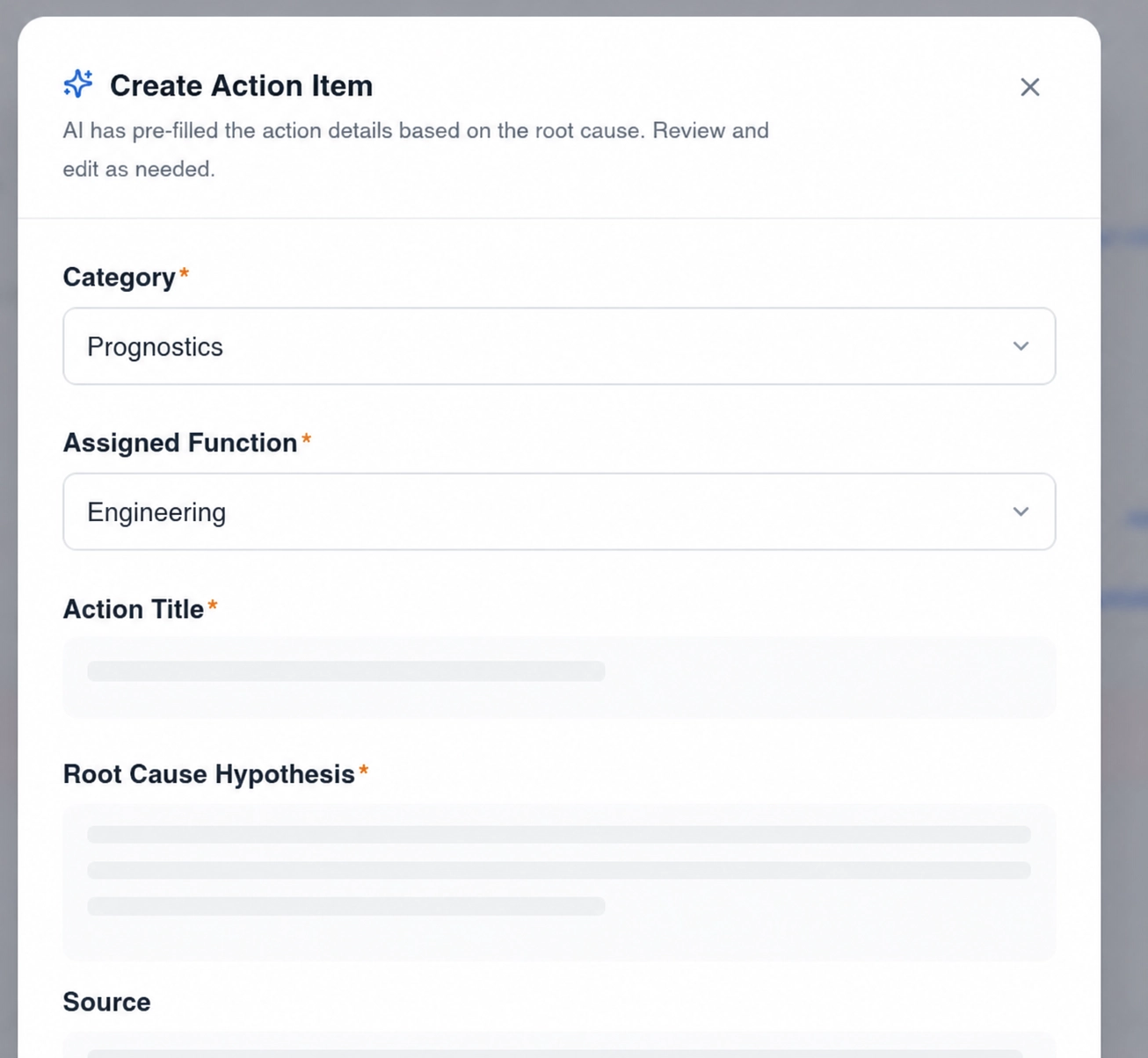Viewport: 1148px width, 1058px height.
Task: Click the AI sparkle icon beside title
Action: click(78, 83)
